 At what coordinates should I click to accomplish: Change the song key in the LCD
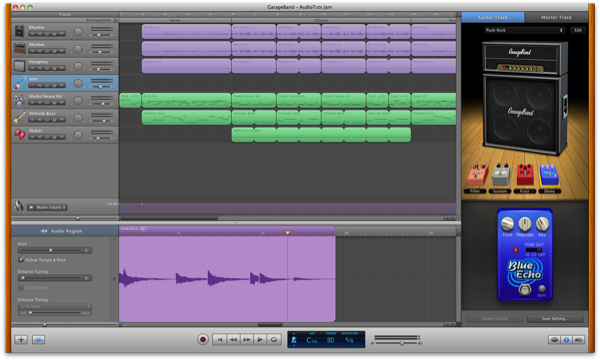coord(311,340)
